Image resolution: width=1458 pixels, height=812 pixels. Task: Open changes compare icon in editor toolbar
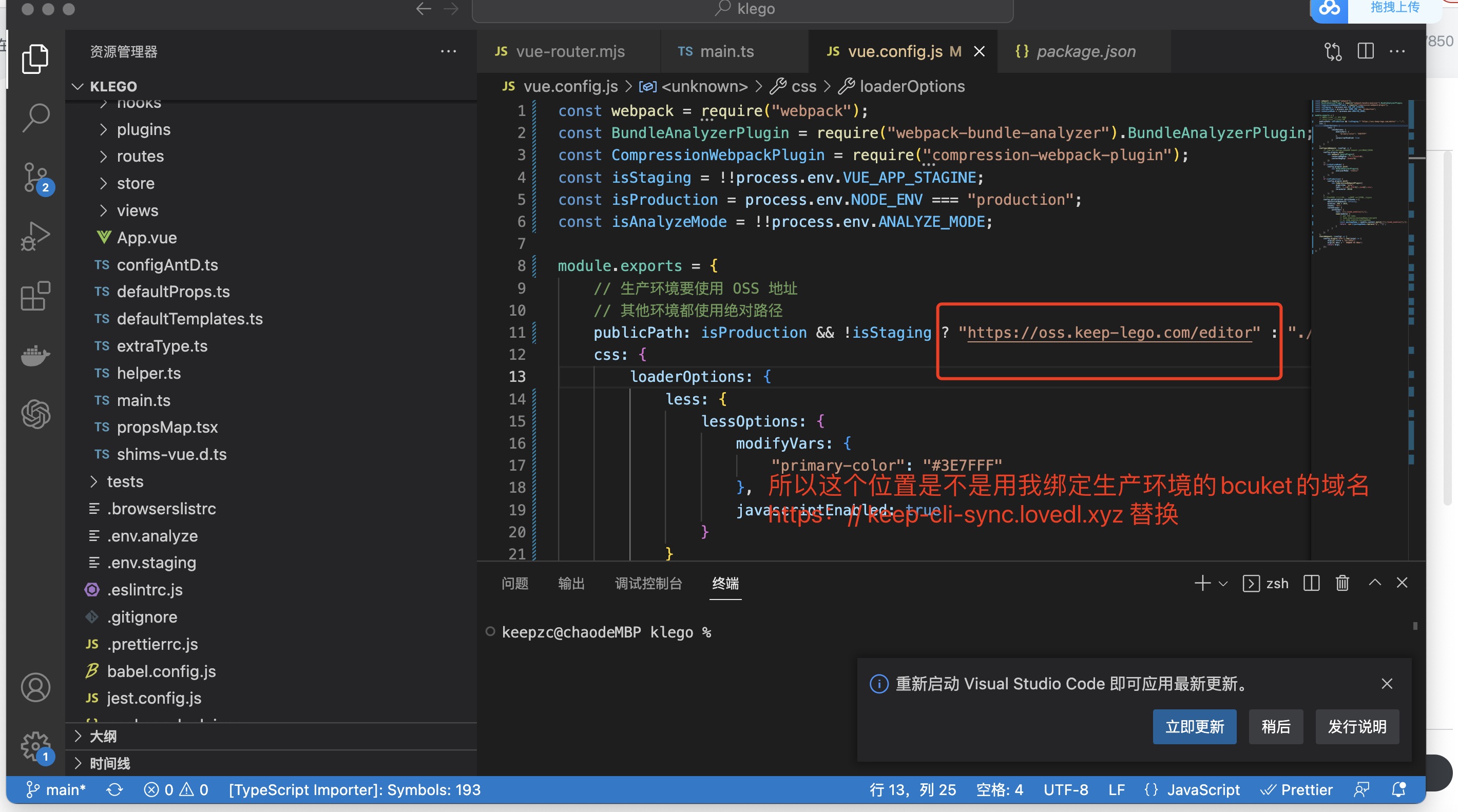(x=1333, y=51)
